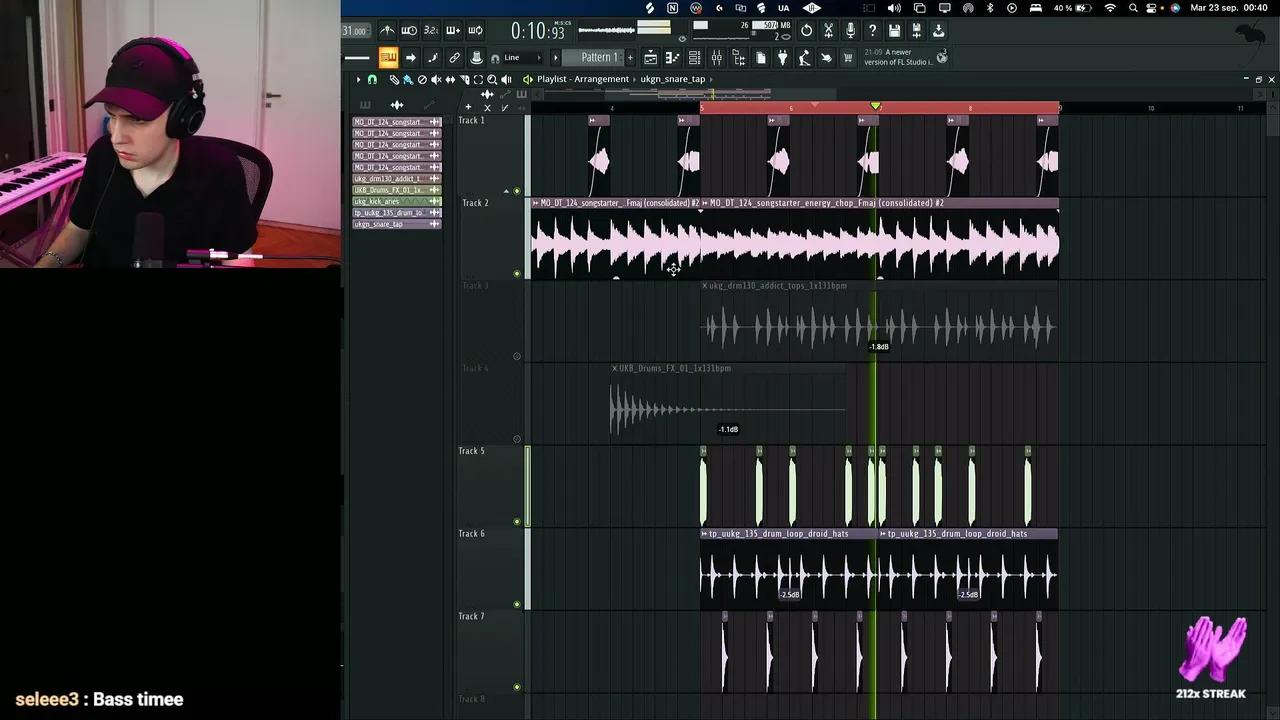Open clip menu of UKB_Drums_FX_01 clip
This screenshot has width=1280, height=720.
click(x=615, y=368)
